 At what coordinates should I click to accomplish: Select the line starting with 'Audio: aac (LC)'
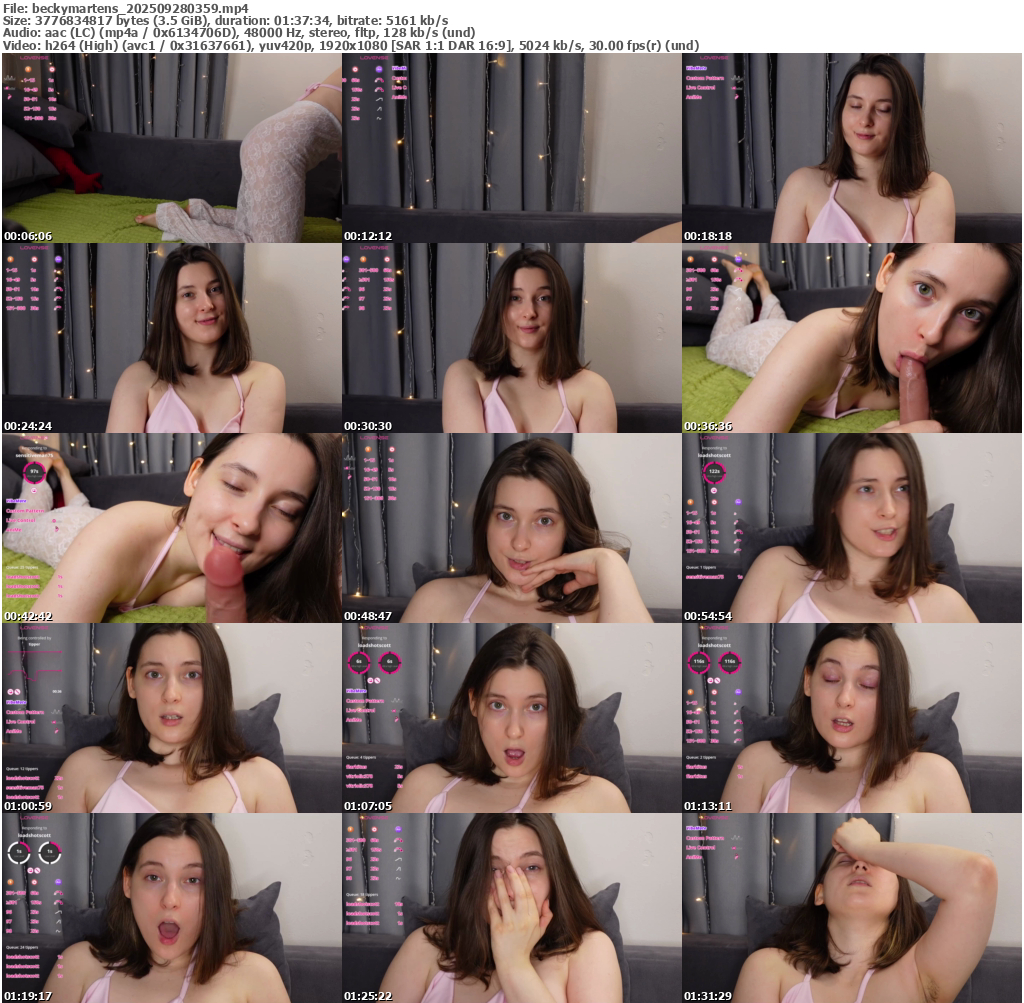point(239,33)
